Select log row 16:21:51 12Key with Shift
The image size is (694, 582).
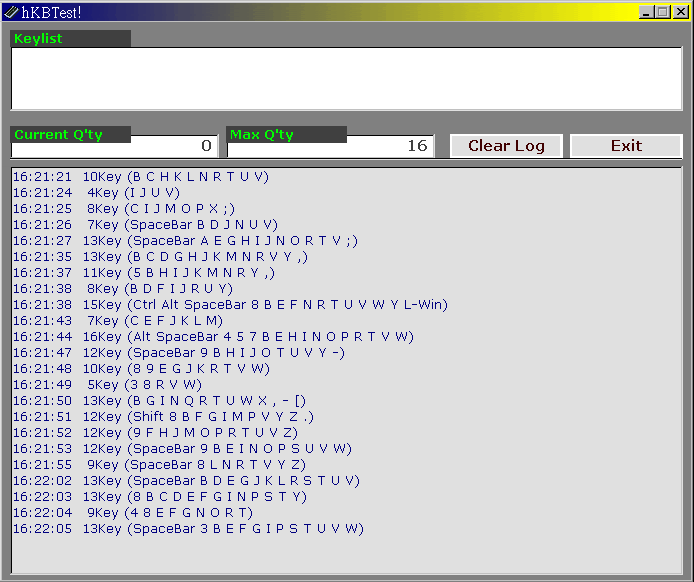click(163, 416)
